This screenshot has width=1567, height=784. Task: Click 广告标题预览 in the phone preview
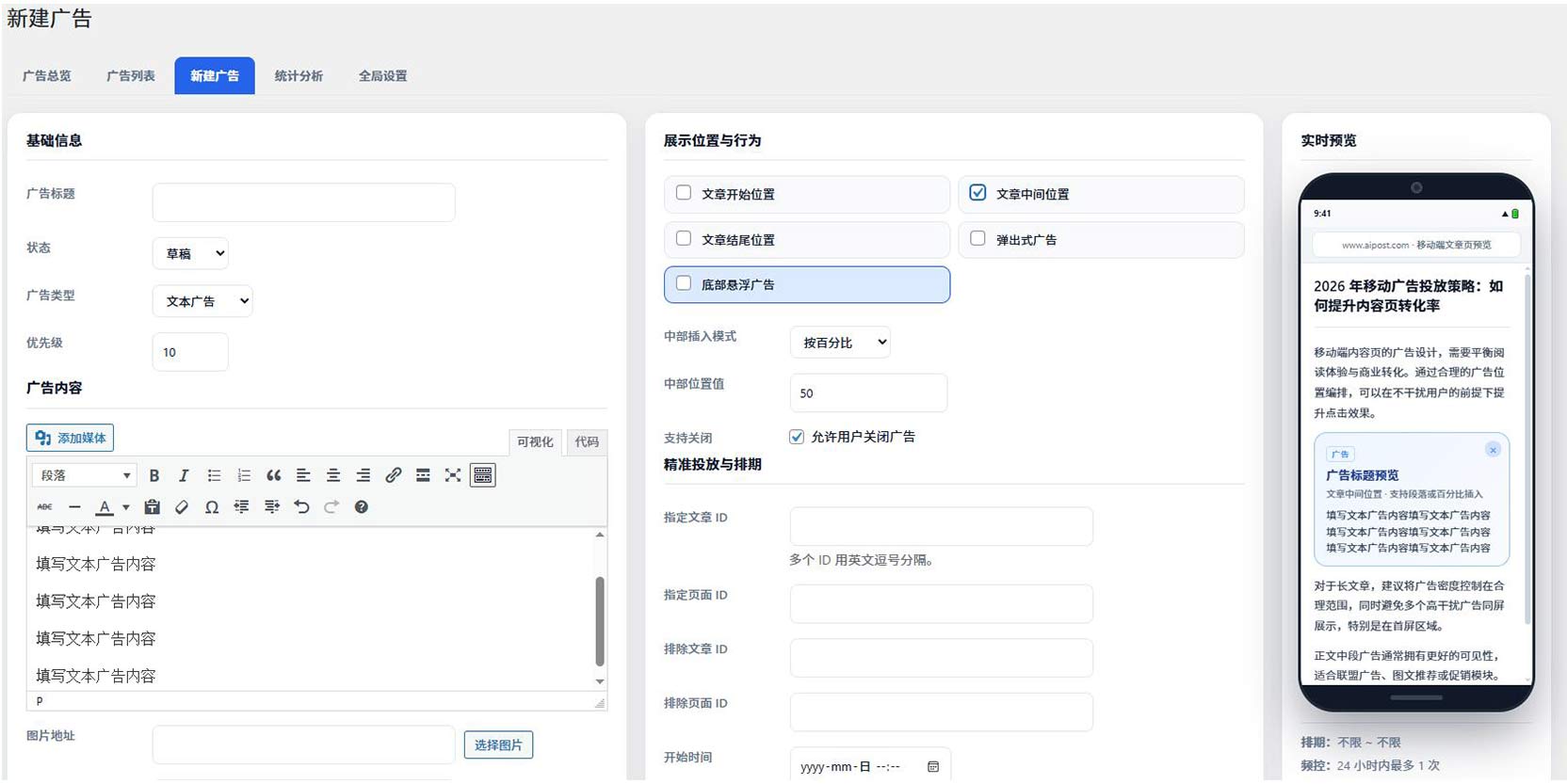click(1363, 475)
